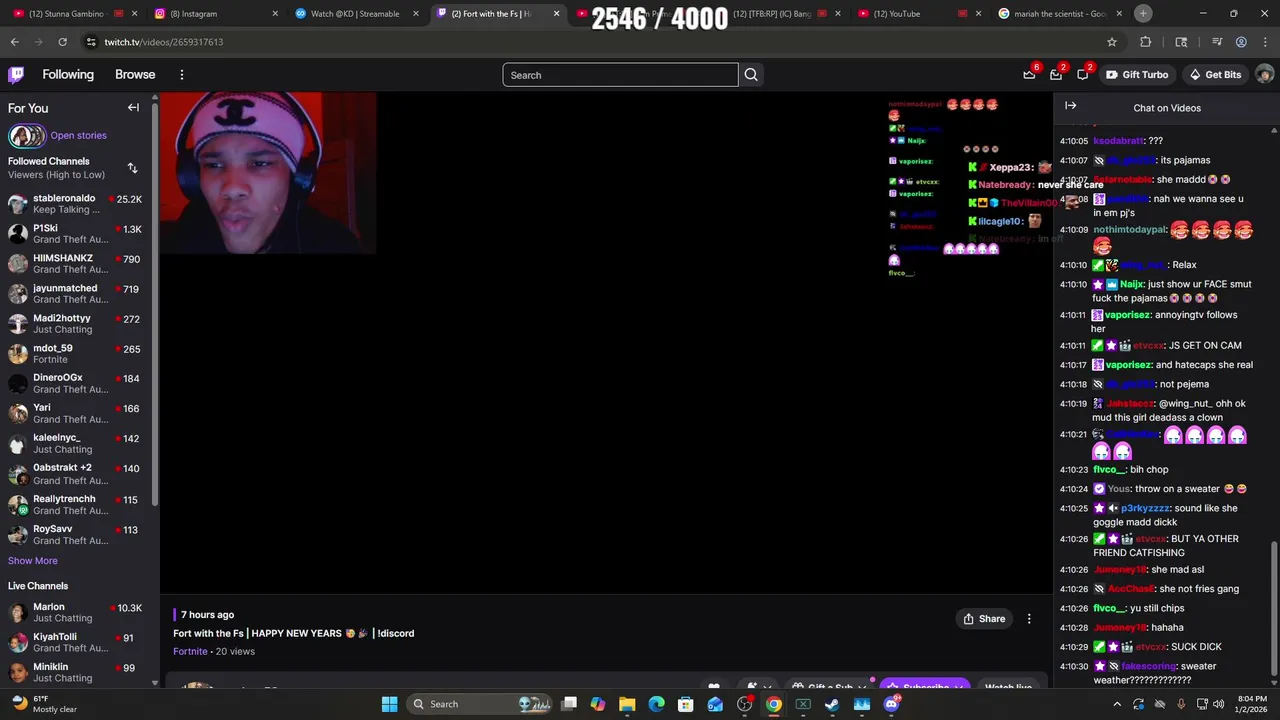Open the Browse page
The width and height of the screenshot is (1280, 720).
(135, 75)
